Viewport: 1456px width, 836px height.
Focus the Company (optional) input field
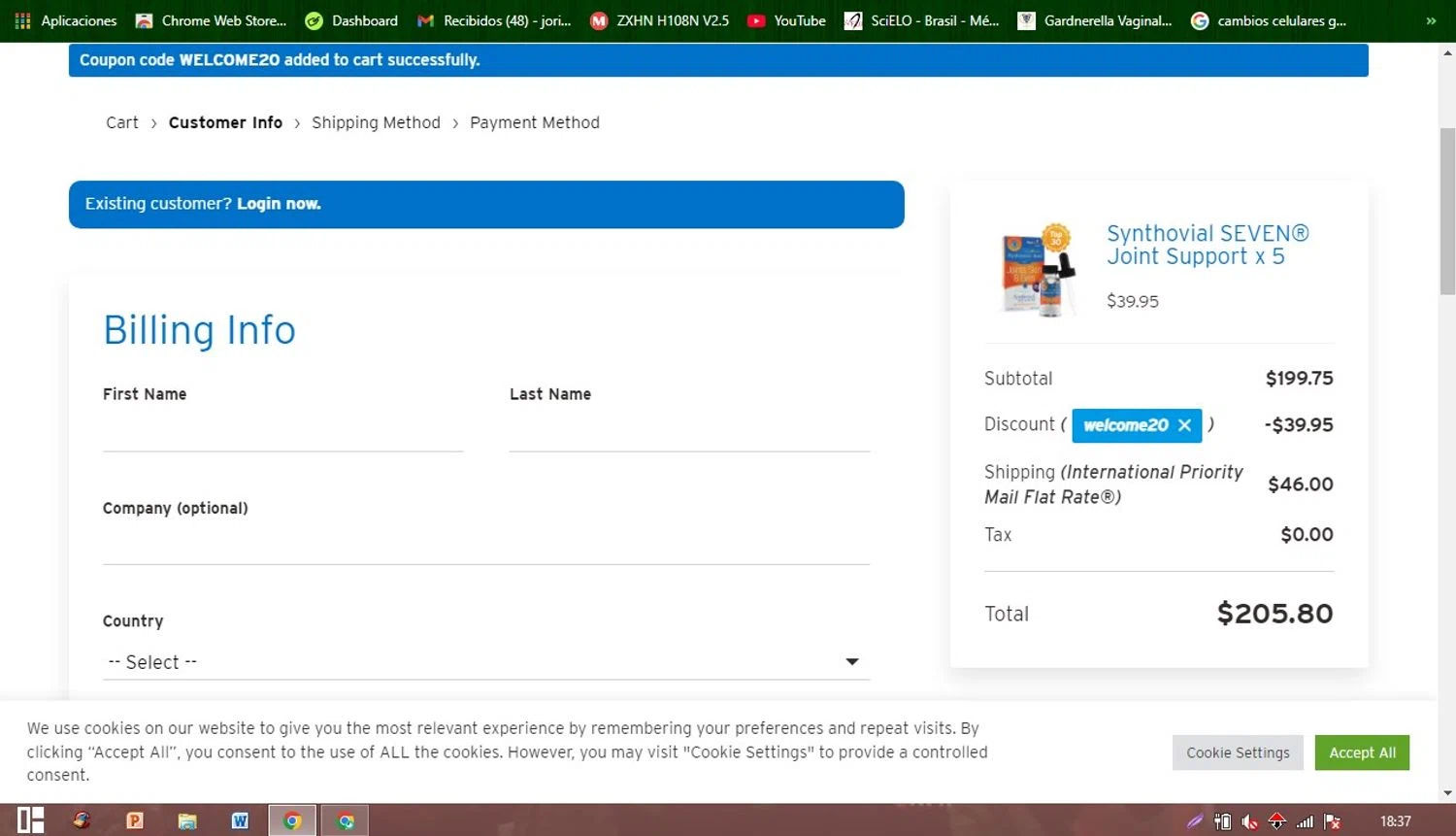486,545
